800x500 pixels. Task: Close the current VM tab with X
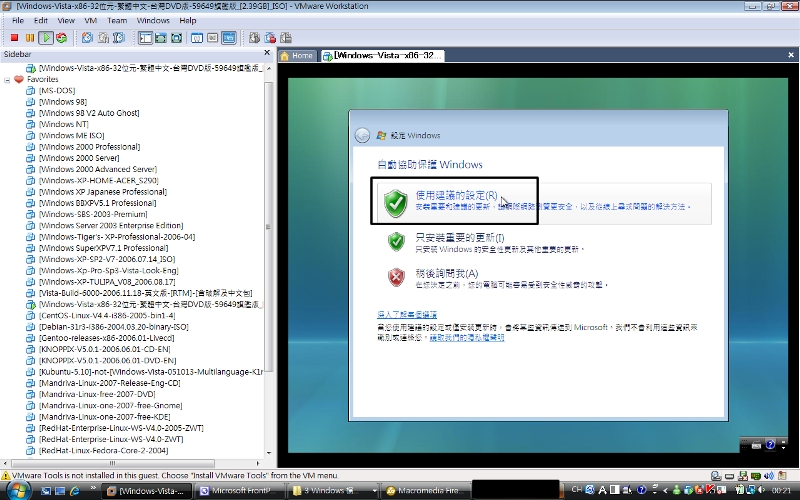tap(791, 55)
